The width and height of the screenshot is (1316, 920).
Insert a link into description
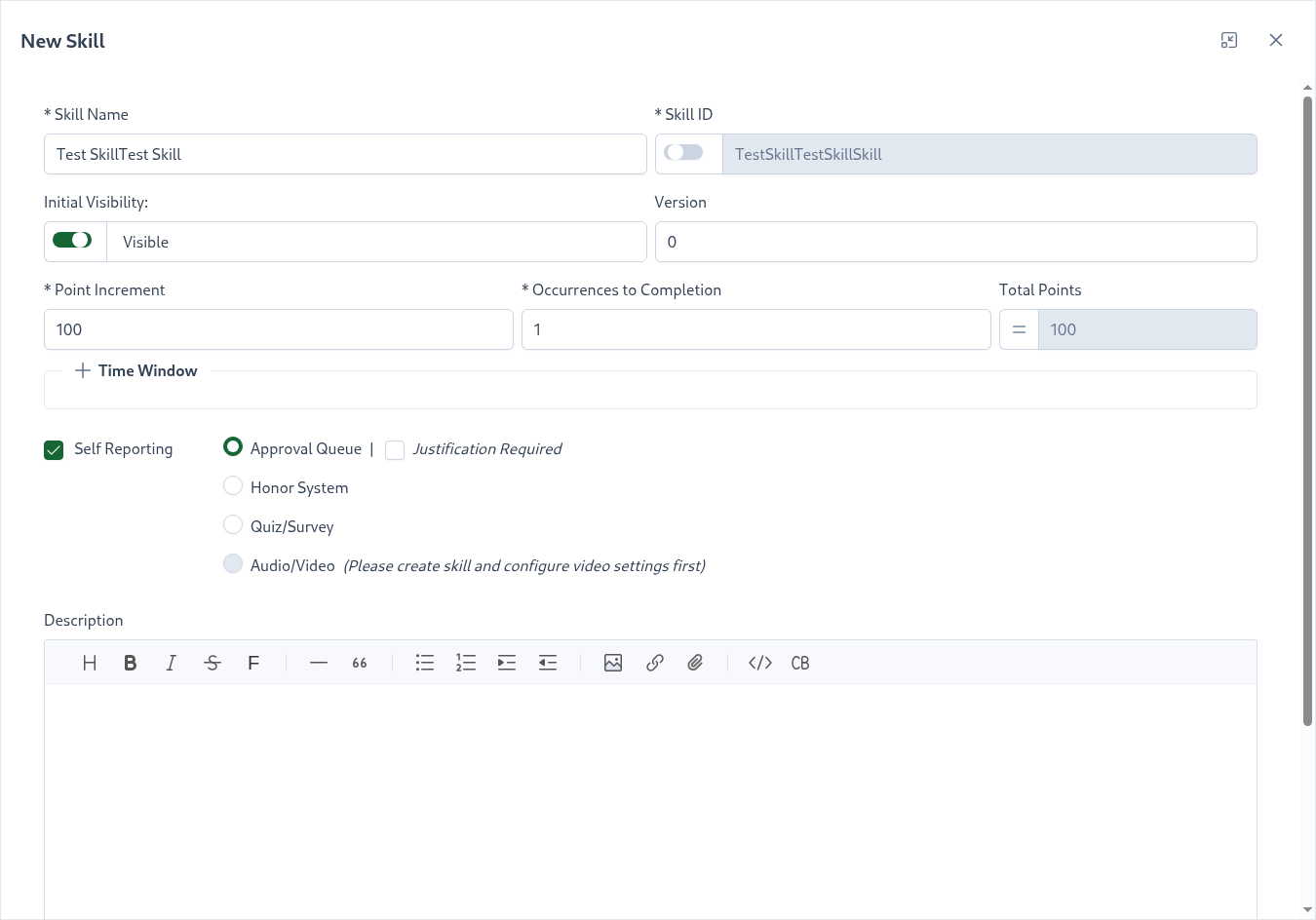[655, 663]
